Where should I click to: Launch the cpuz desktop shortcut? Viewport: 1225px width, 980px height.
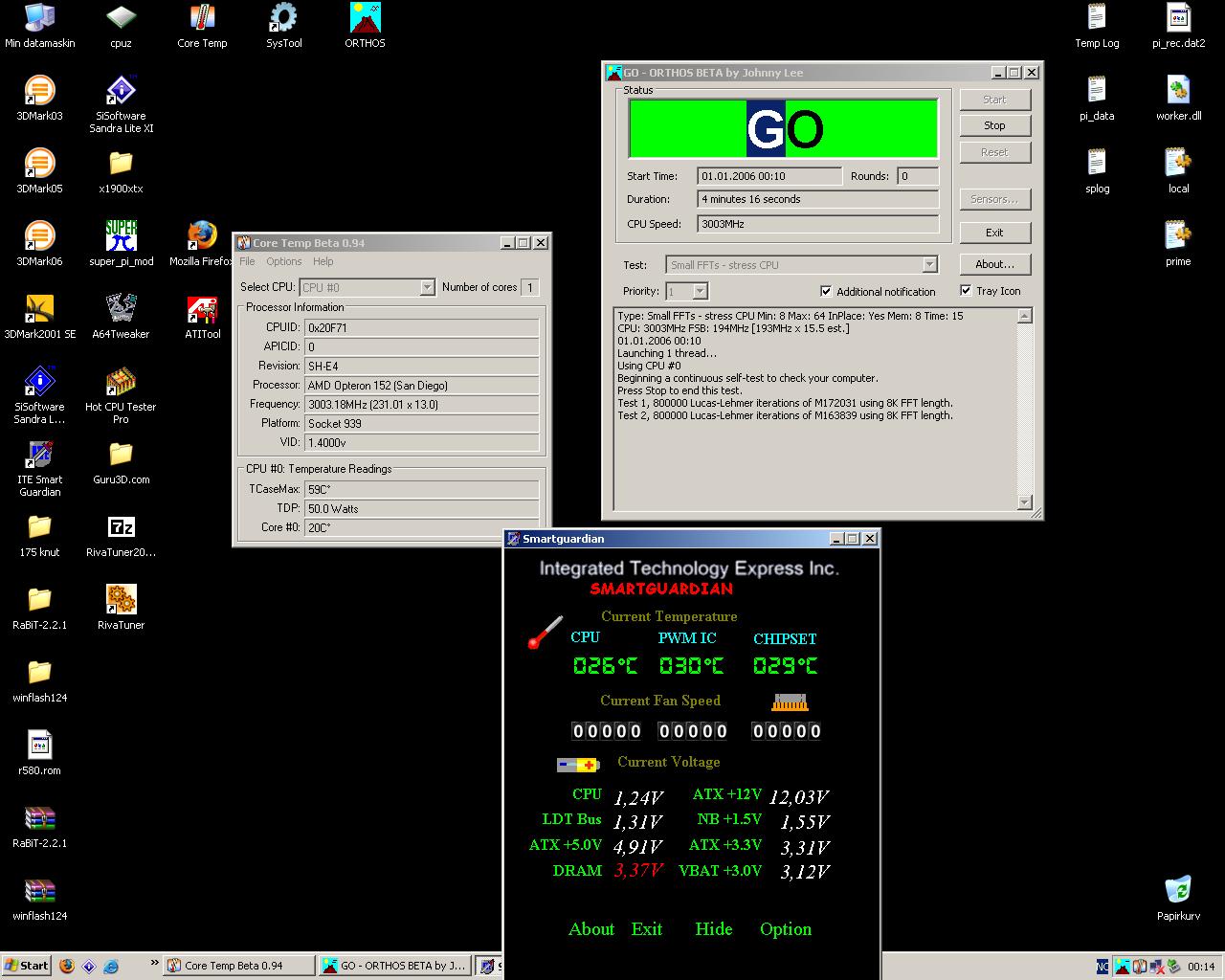(121, 26)
